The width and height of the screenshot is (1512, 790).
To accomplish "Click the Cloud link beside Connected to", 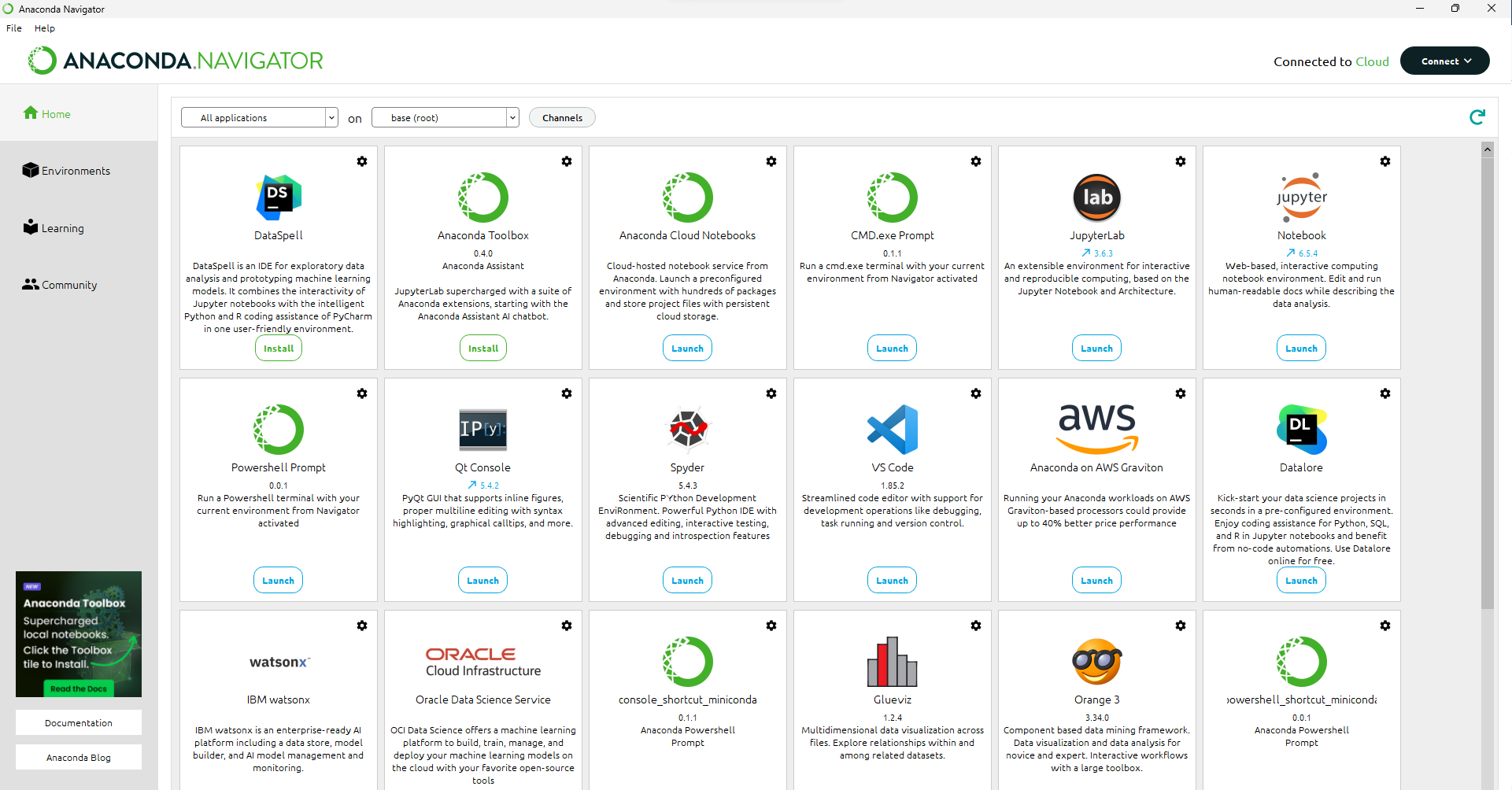I will (1372, 61).
